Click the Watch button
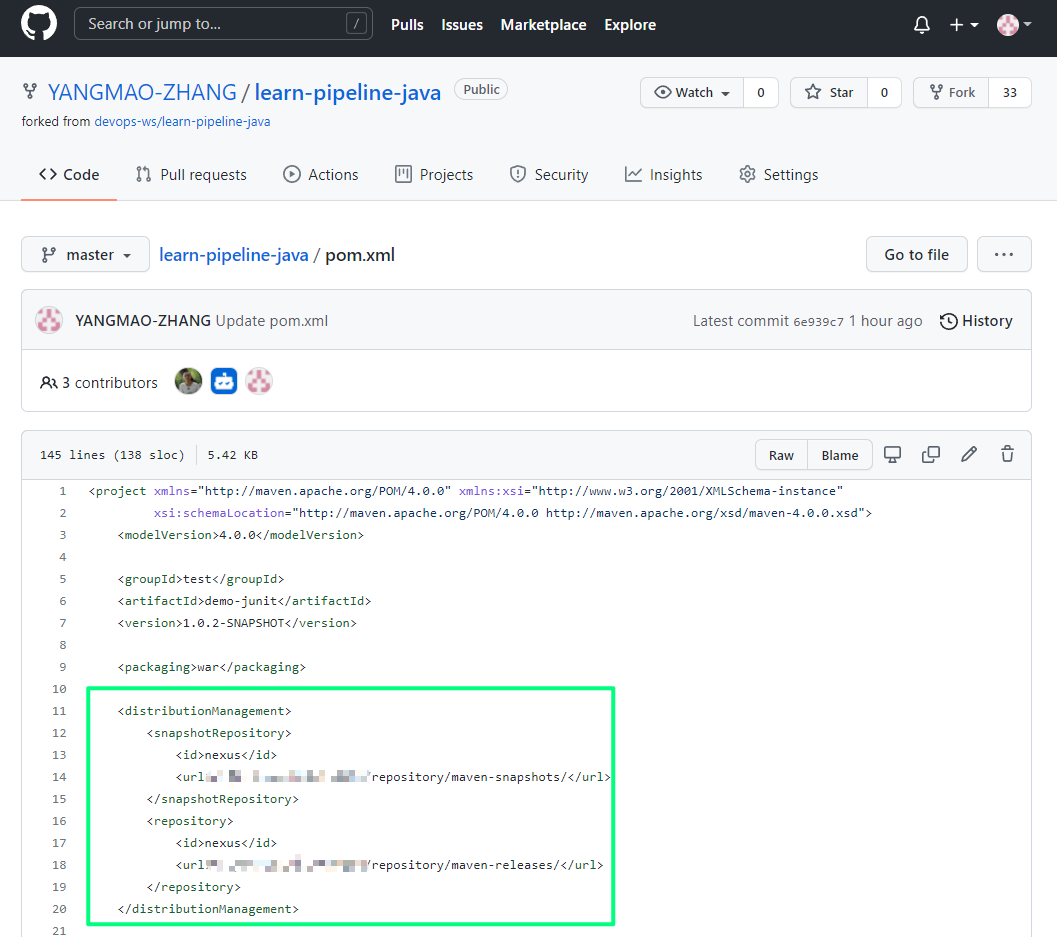Image resolution: width=1057 pixels, height=937 pixels. pos(692,92)
